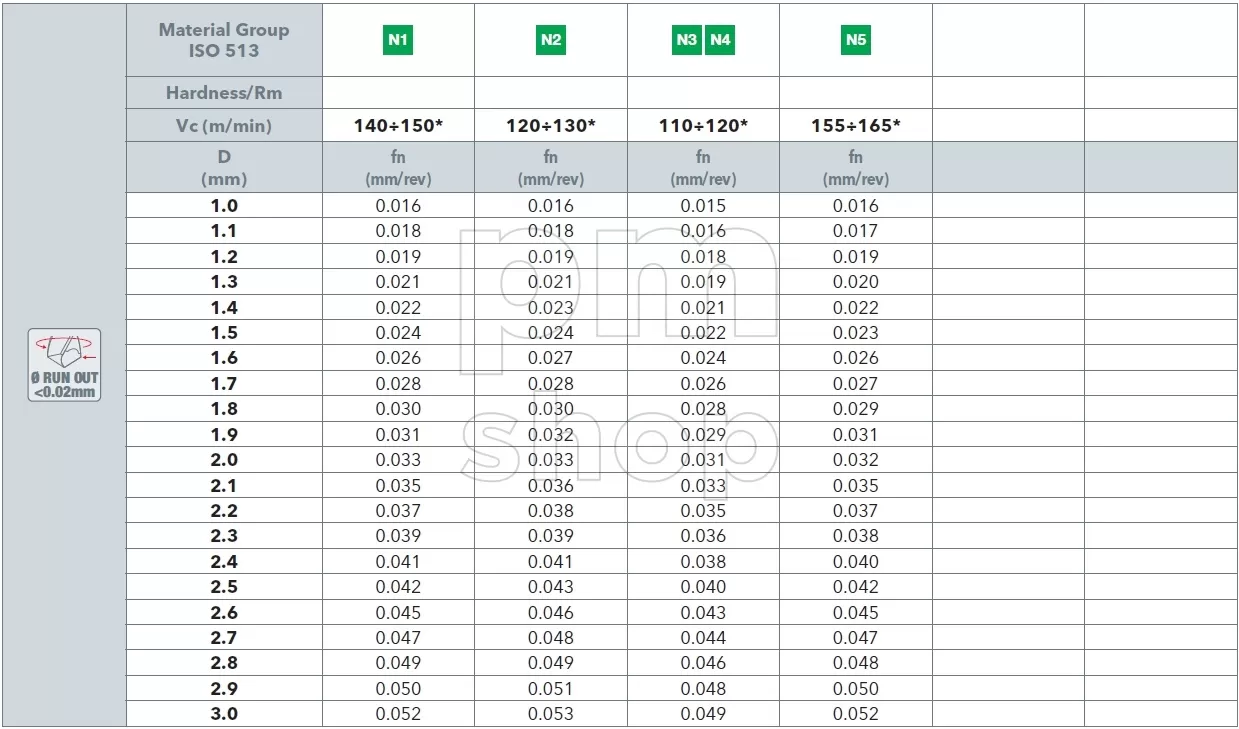Viewport: 1239px width, 729px height.
Task: Click the fn (mm/rev) header under N2
Action: click(x=551, y=168)
